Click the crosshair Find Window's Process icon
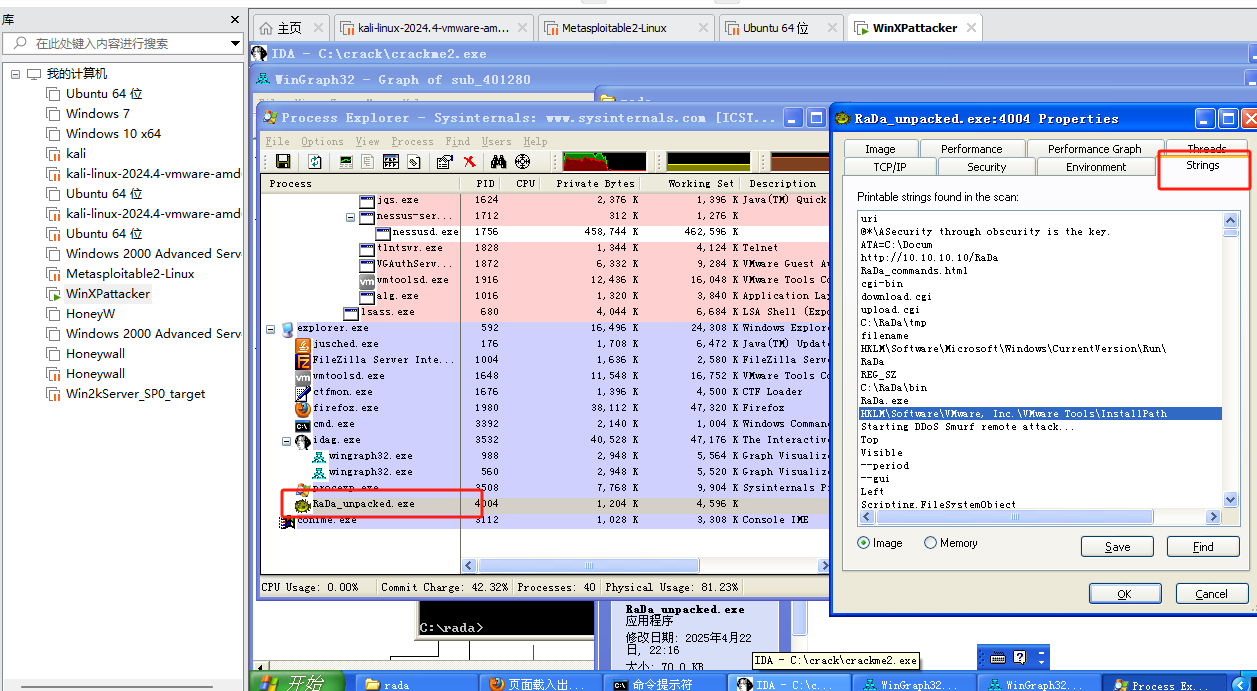Viewport: 1257px width, 691px height. (522, 161)
